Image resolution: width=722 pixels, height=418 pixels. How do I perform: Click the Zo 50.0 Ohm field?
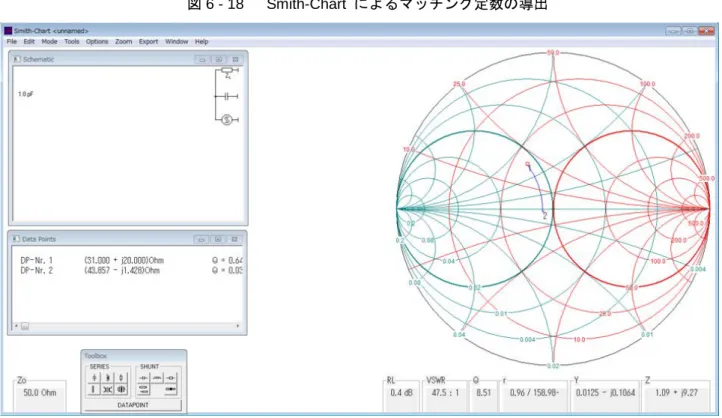coord(40,393)
